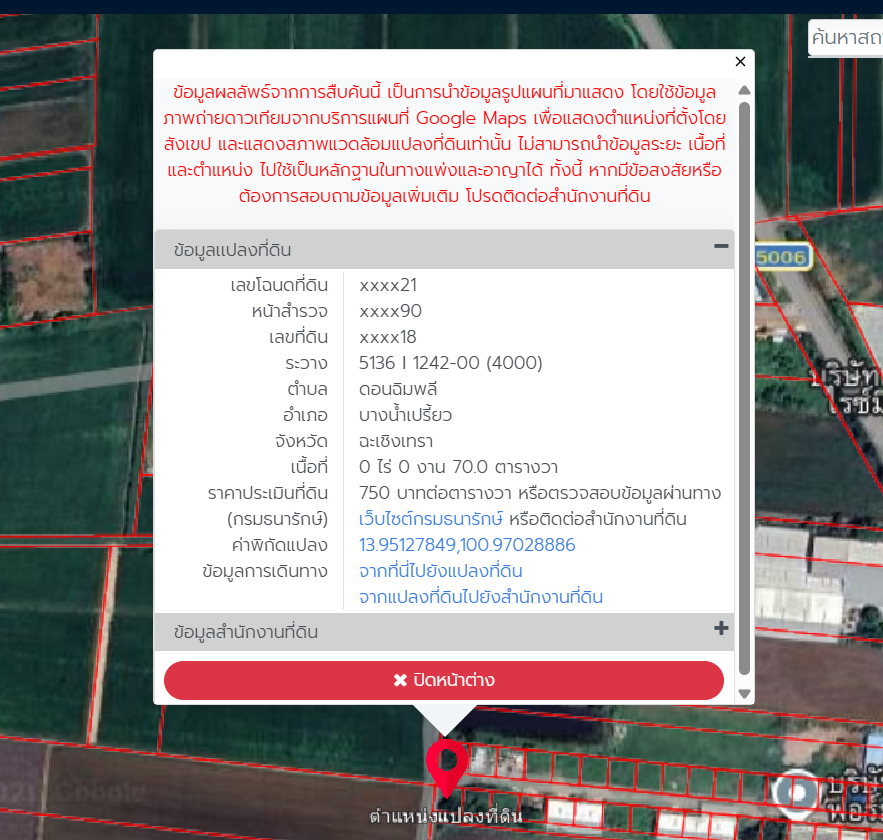
Task: Click the land number value xxxx18
Action: click(387, 337)
